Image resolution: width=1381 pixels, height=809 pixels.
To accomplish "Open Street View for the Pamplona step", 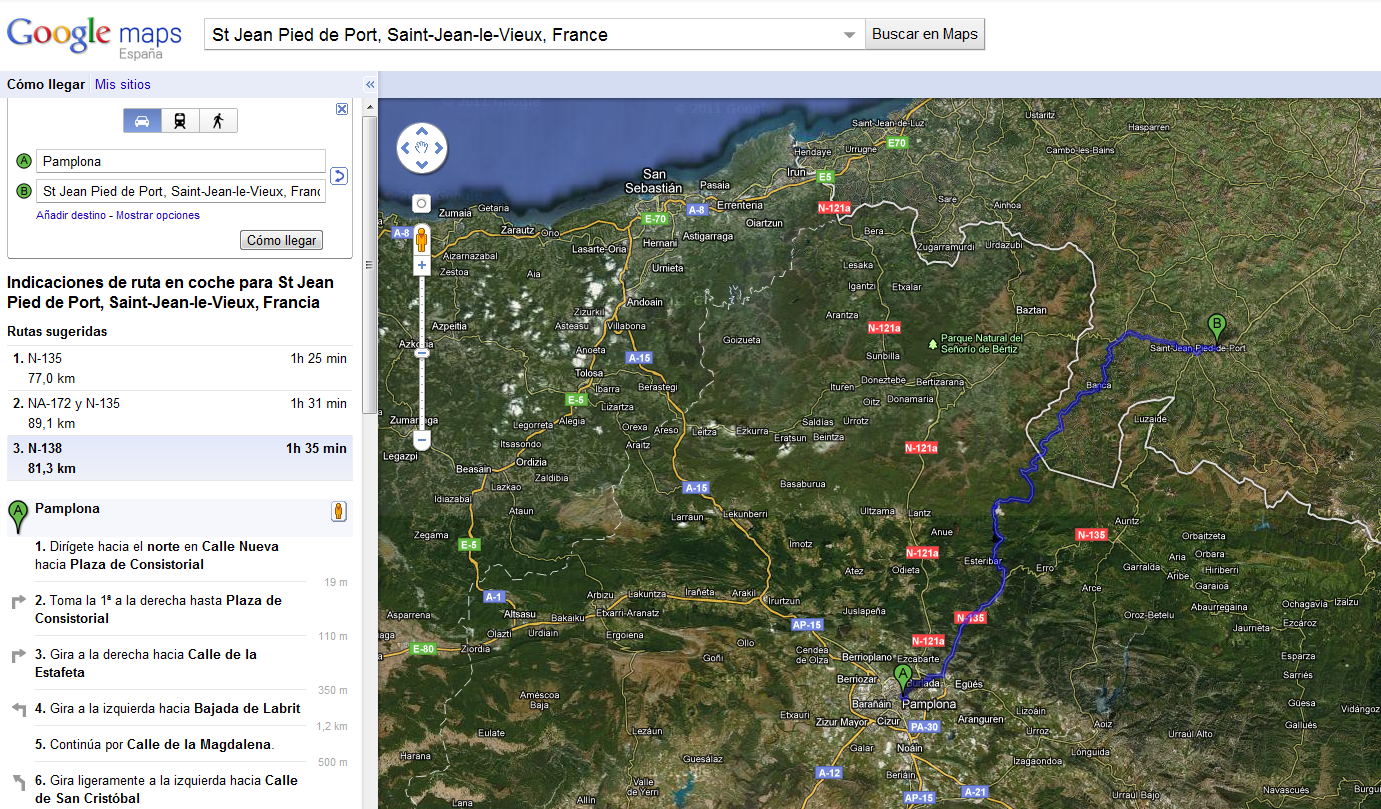I will click(340, 511).
